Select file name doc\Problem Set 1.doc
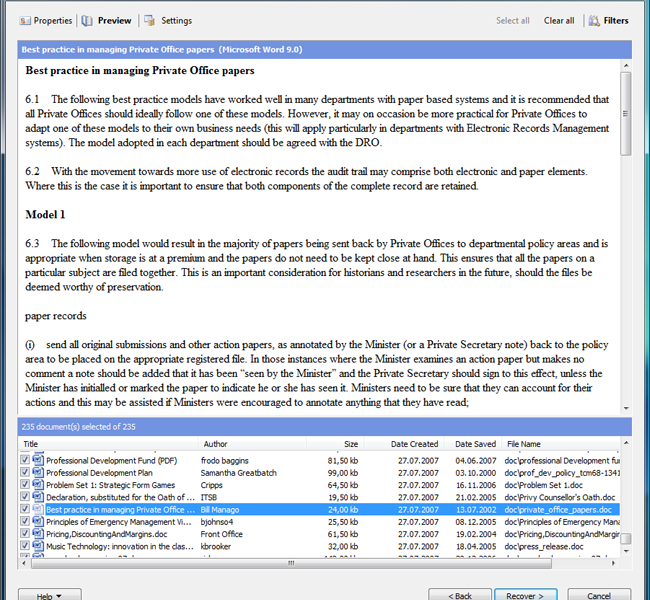Image resolution: width=650 pixels, height=600 pixels. click(543, 485)
